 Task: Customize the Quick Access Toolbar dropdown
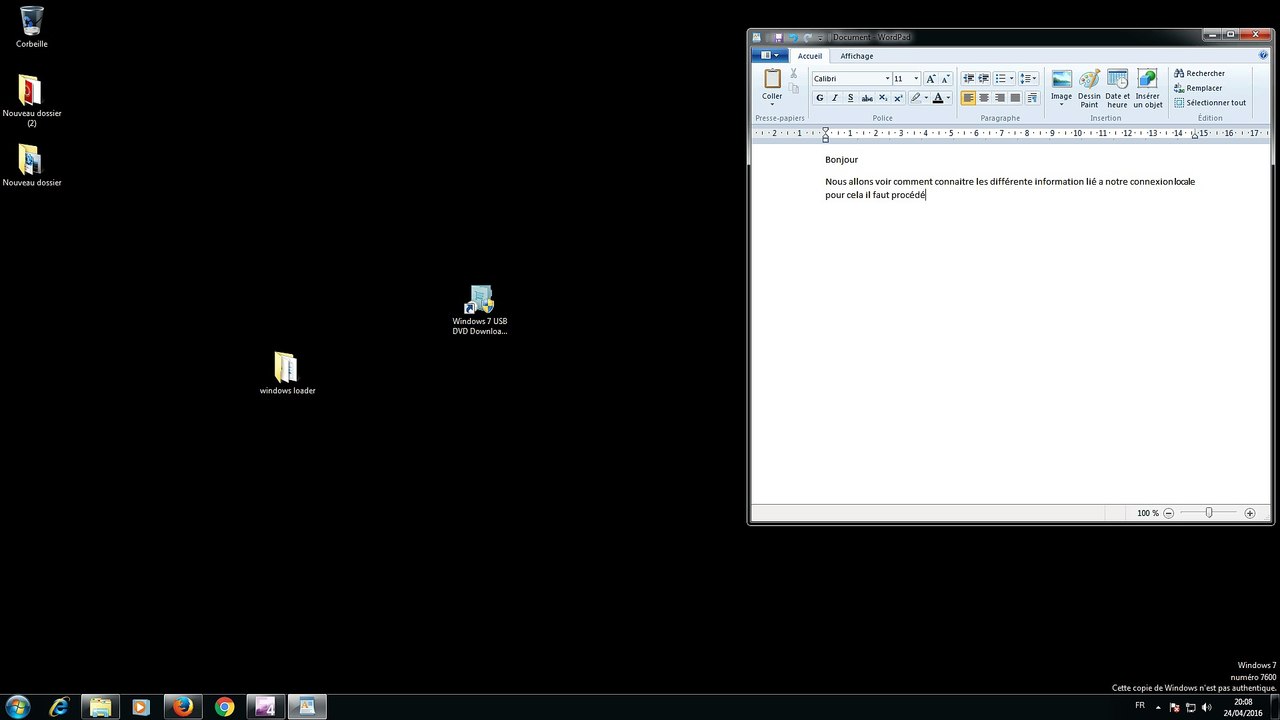(x=820, y=37)
